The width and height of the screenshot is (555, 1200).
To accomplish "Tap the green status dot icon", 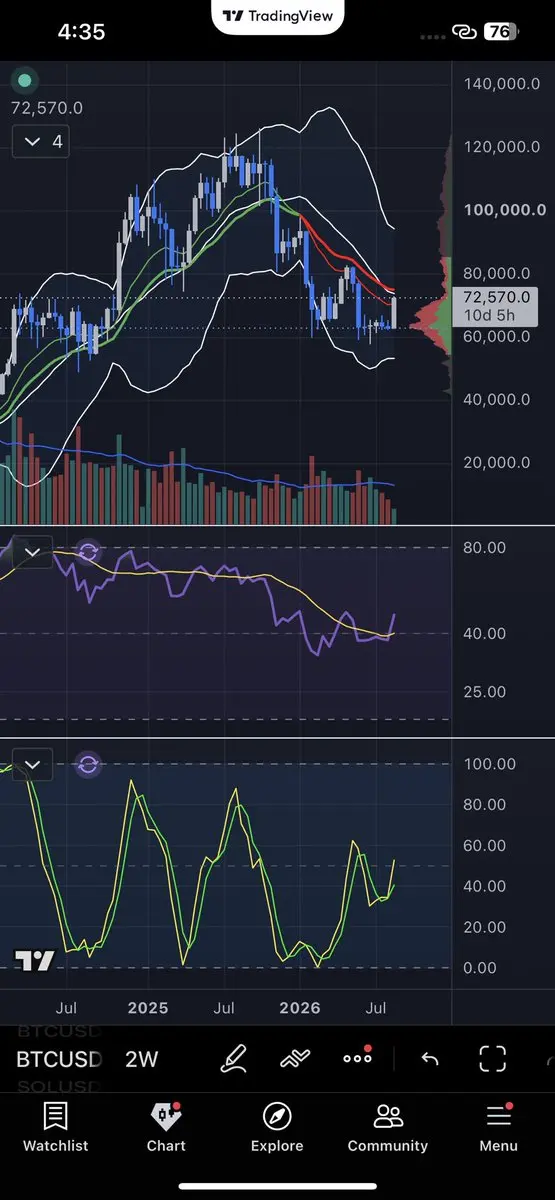I will coord(25,80).
